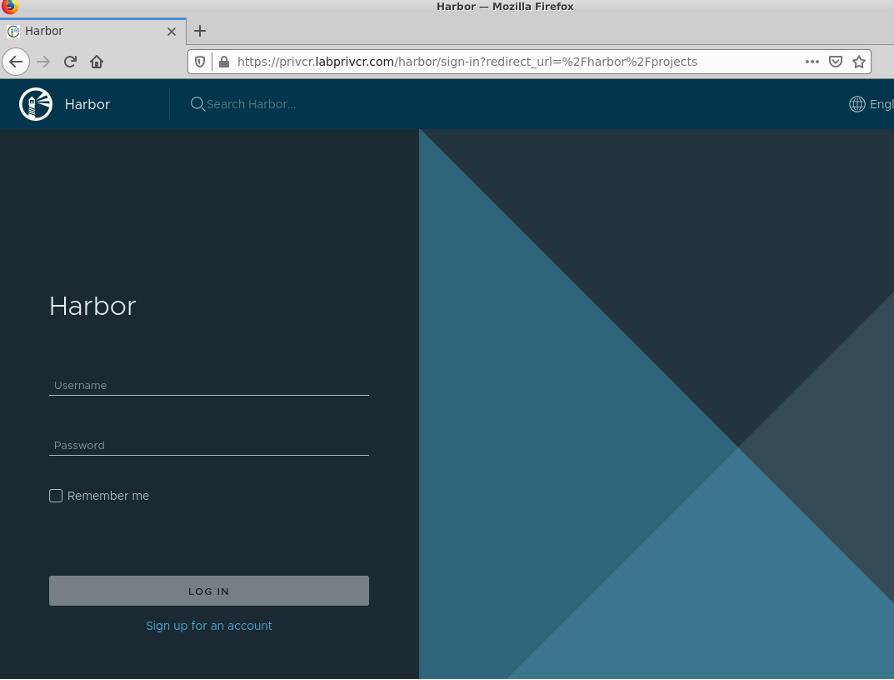Open page actions three-dot menu
894x680 pixels.
pos(812,62)
